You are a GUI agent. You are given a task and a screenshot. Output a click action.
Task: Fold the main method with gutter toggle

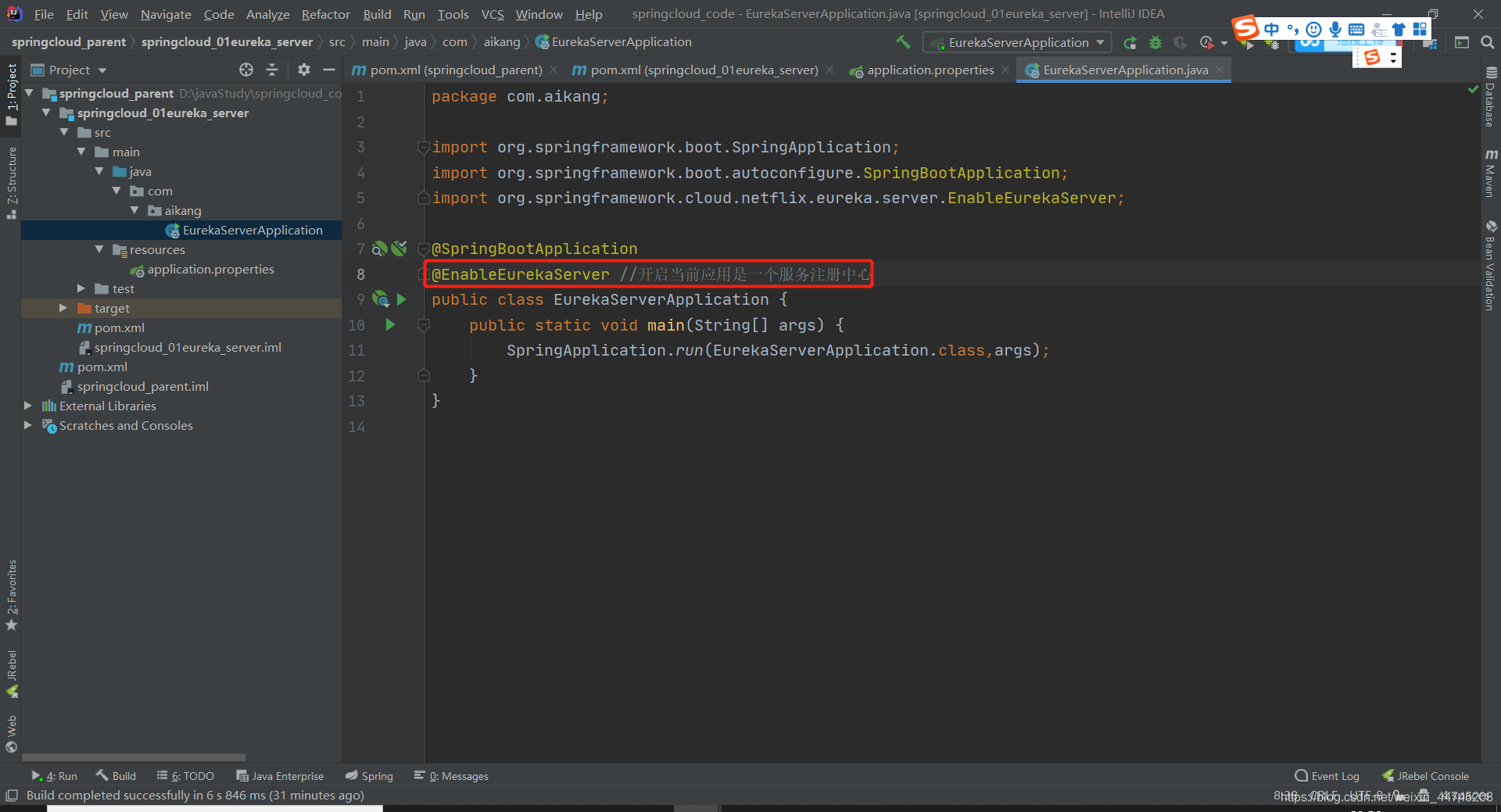point(424,325)
